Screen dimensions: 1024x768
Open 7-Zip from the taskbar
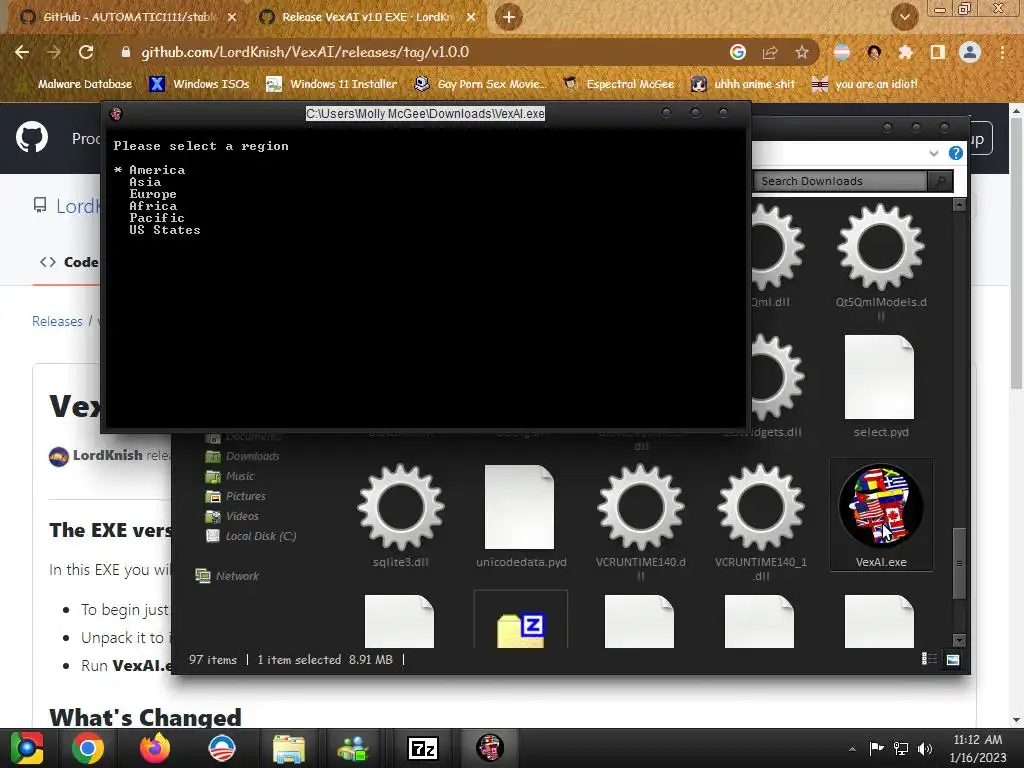[423, 748]
